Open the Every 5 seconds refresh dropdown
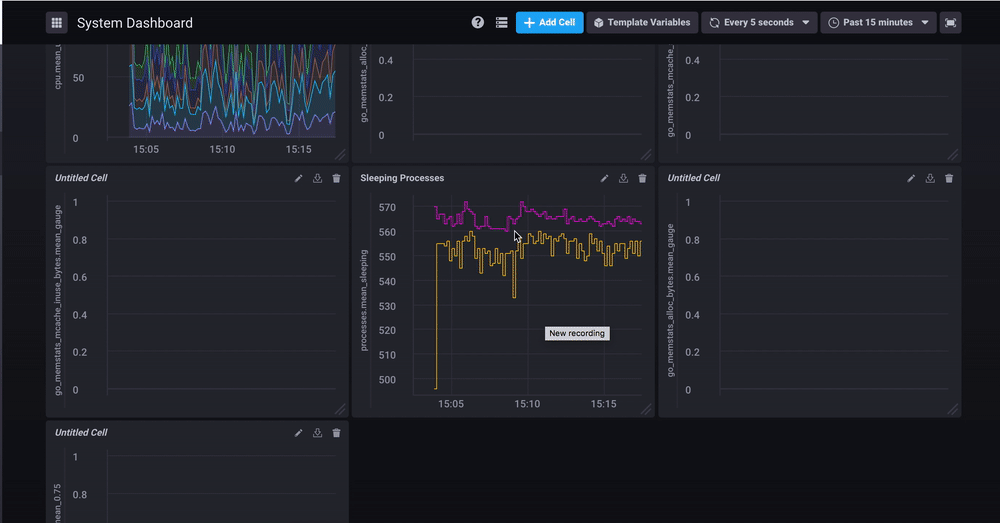 click(760, 22)
